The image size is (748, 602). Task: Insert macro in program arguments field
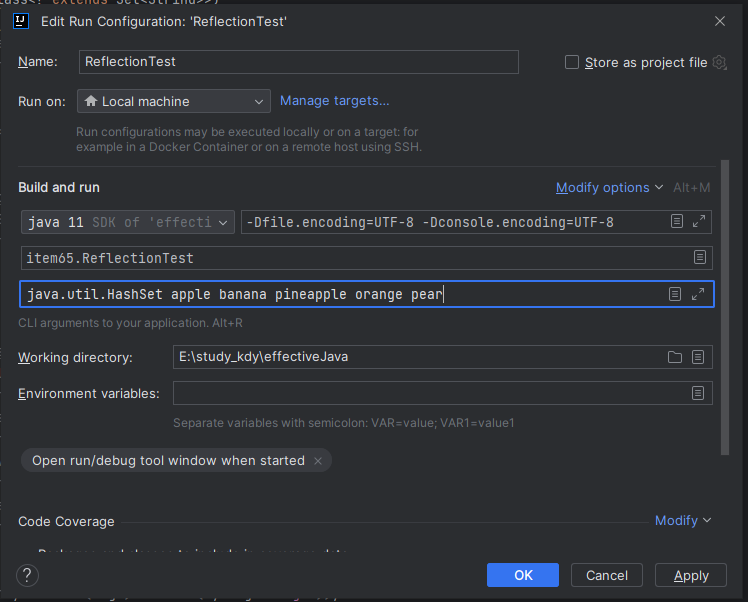pos(675,294)
